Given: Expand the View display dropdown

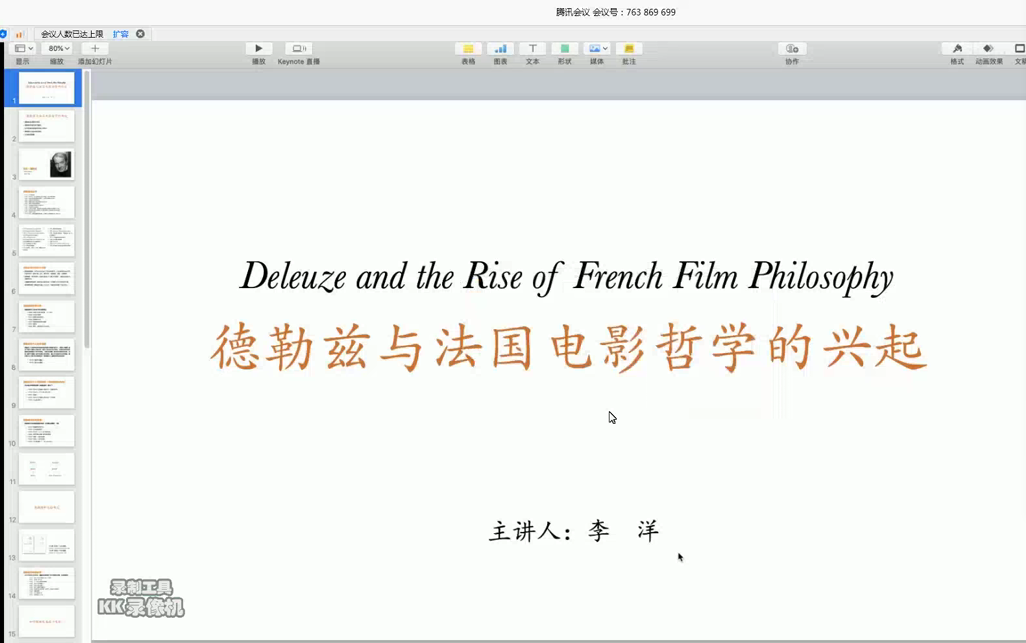Looking at the screenshot, I should pos(22,48).
